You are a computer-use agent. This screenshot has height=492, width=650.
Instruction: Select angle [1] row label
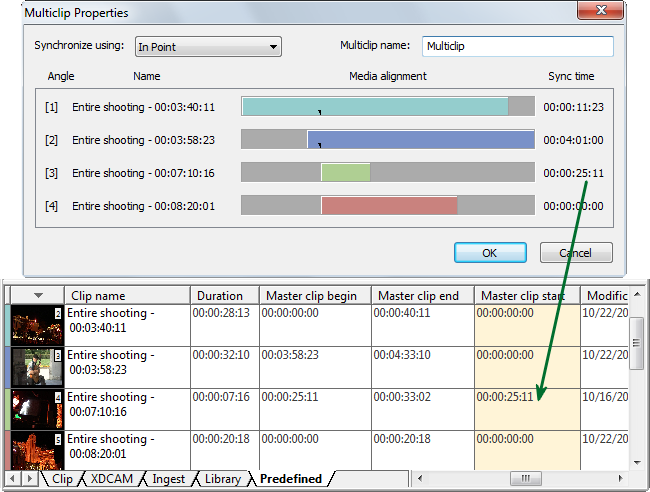pos(51,107)
